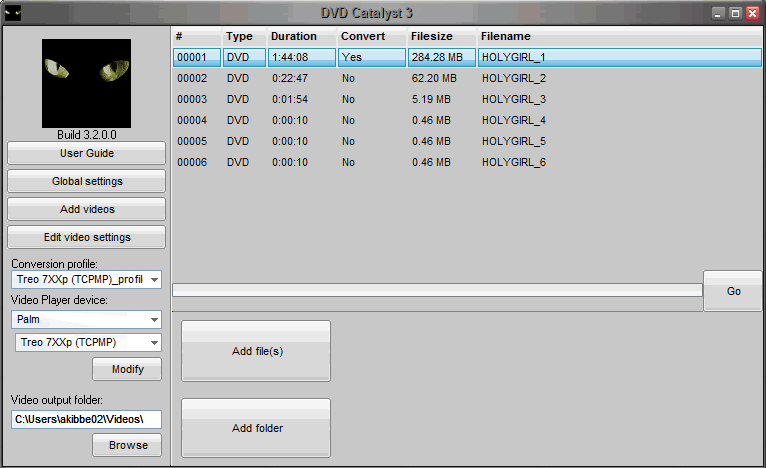Sort list by Duration column header
This screenshot has width=766, height=468.
point(293,36)
